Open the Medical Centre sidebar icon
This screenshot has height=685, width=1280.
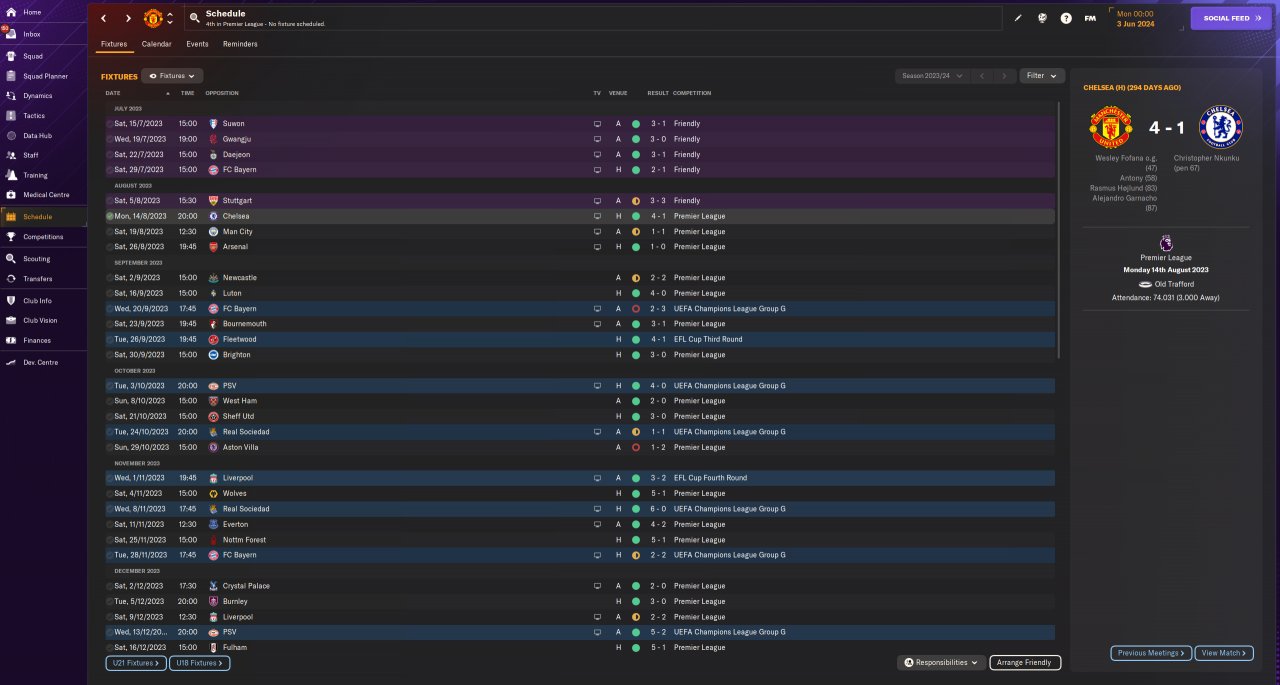[11, 194]
